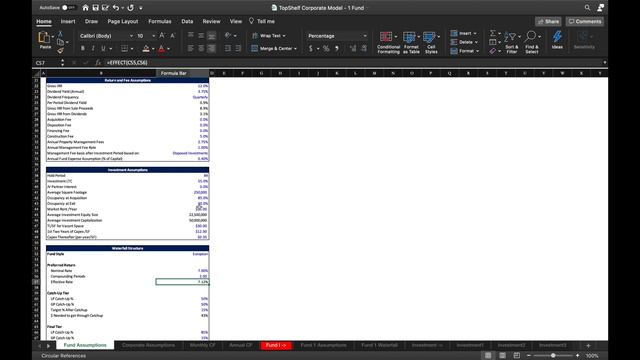Apply Comma Style number format

point(337,49)
